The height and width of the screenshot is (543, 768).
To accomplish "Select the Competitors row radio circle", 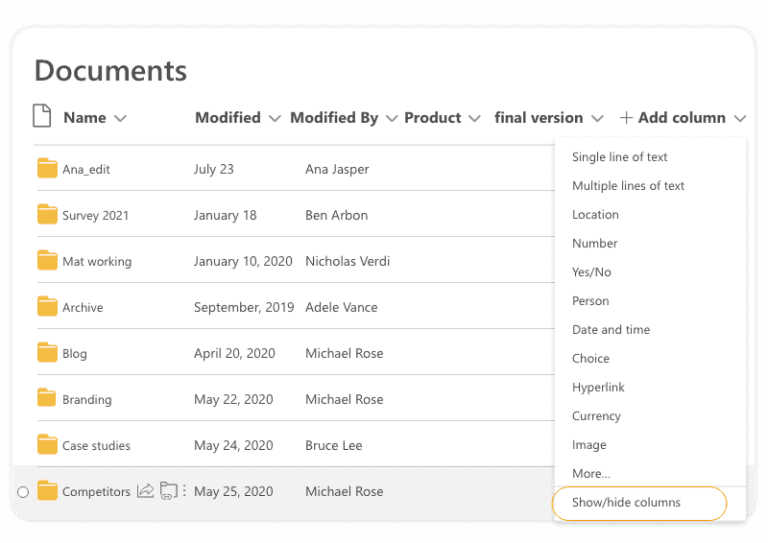I will pos(23,492).
